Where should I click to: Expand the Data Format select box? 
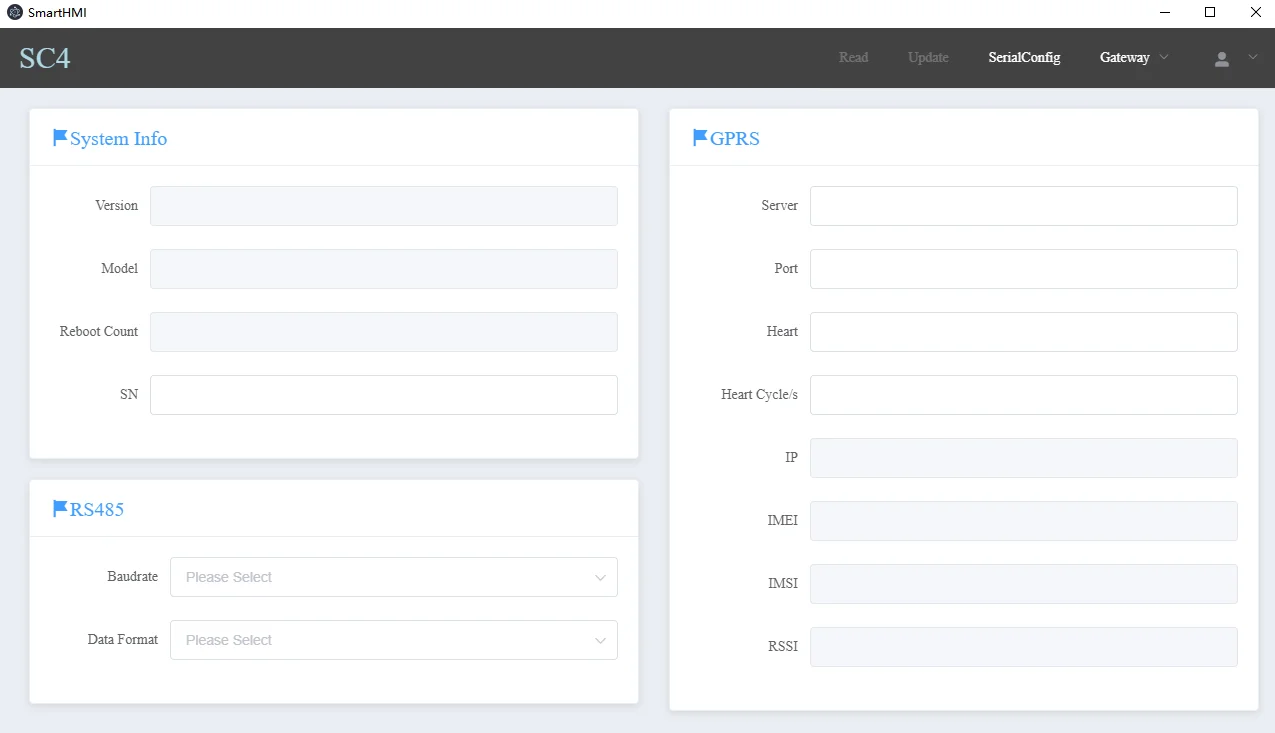click(393, 640)
